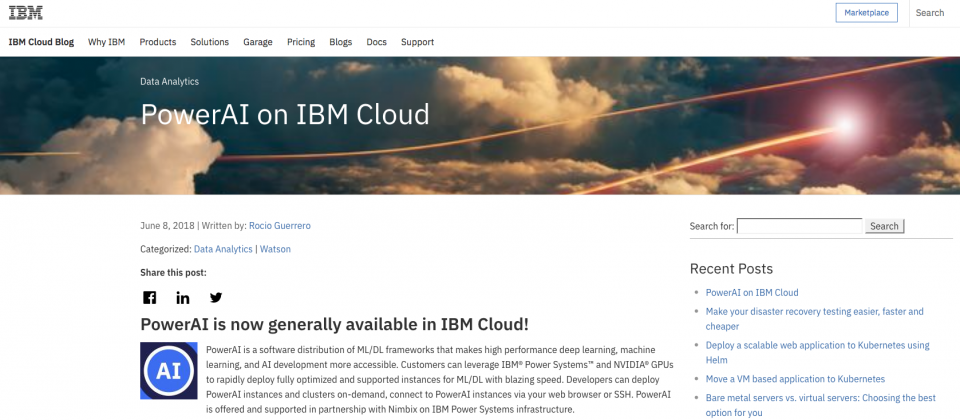Open the Pricing menu item
This screenshot has width=960, height=420.
click(x=301, y=42)
